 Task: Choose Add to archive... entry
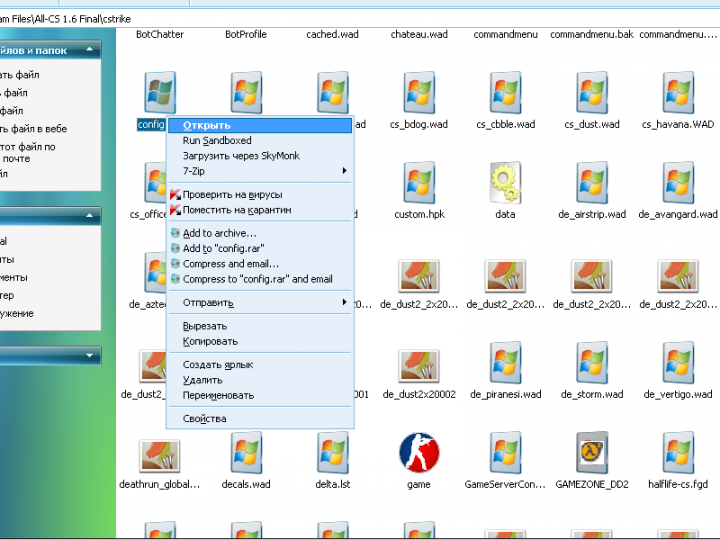coord(260,233)
